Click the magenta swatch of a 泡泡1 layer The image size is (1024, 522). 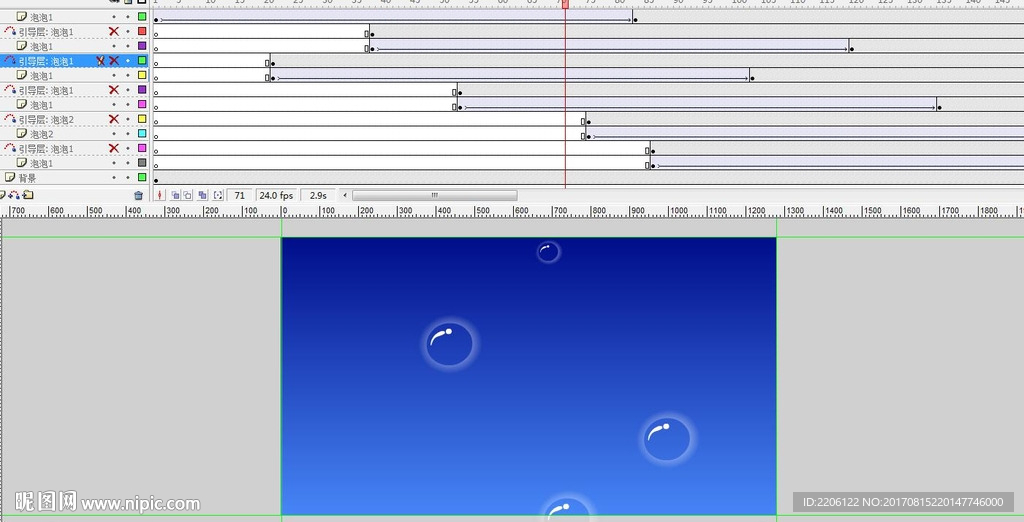(142, 104)
